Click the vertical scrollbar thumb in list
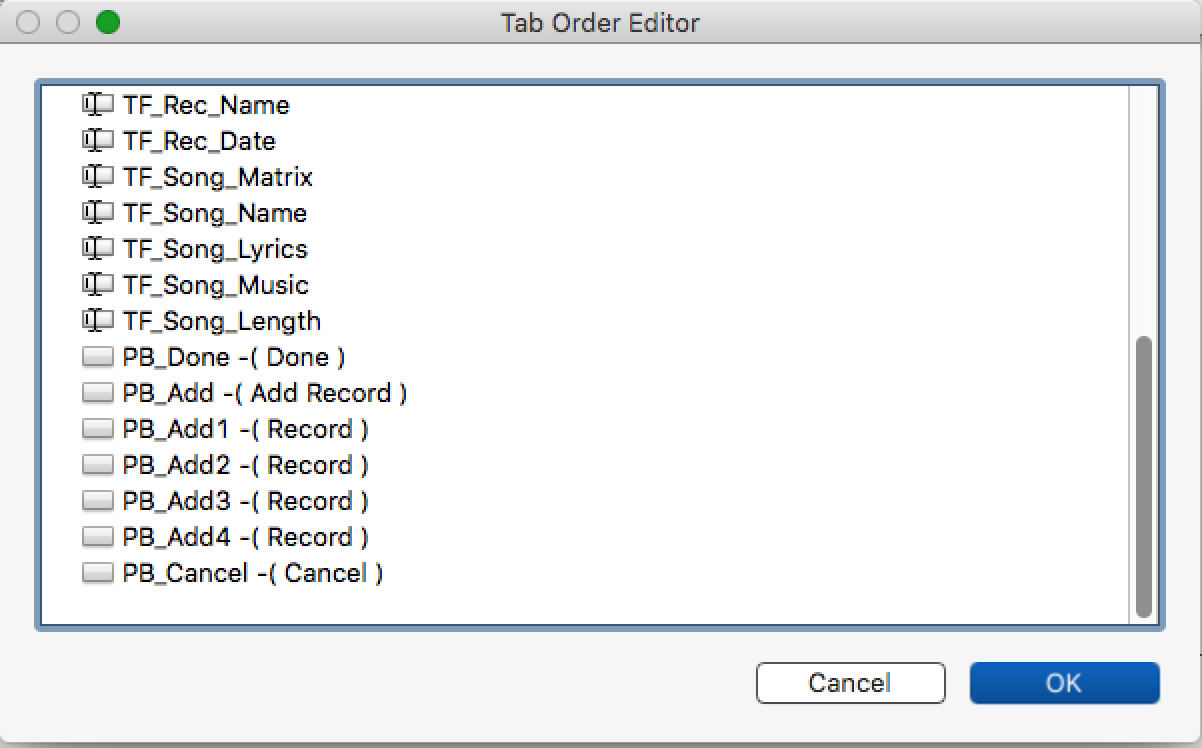Image resolution: width=1202 pixels, height=748 pixels. 1144,477
